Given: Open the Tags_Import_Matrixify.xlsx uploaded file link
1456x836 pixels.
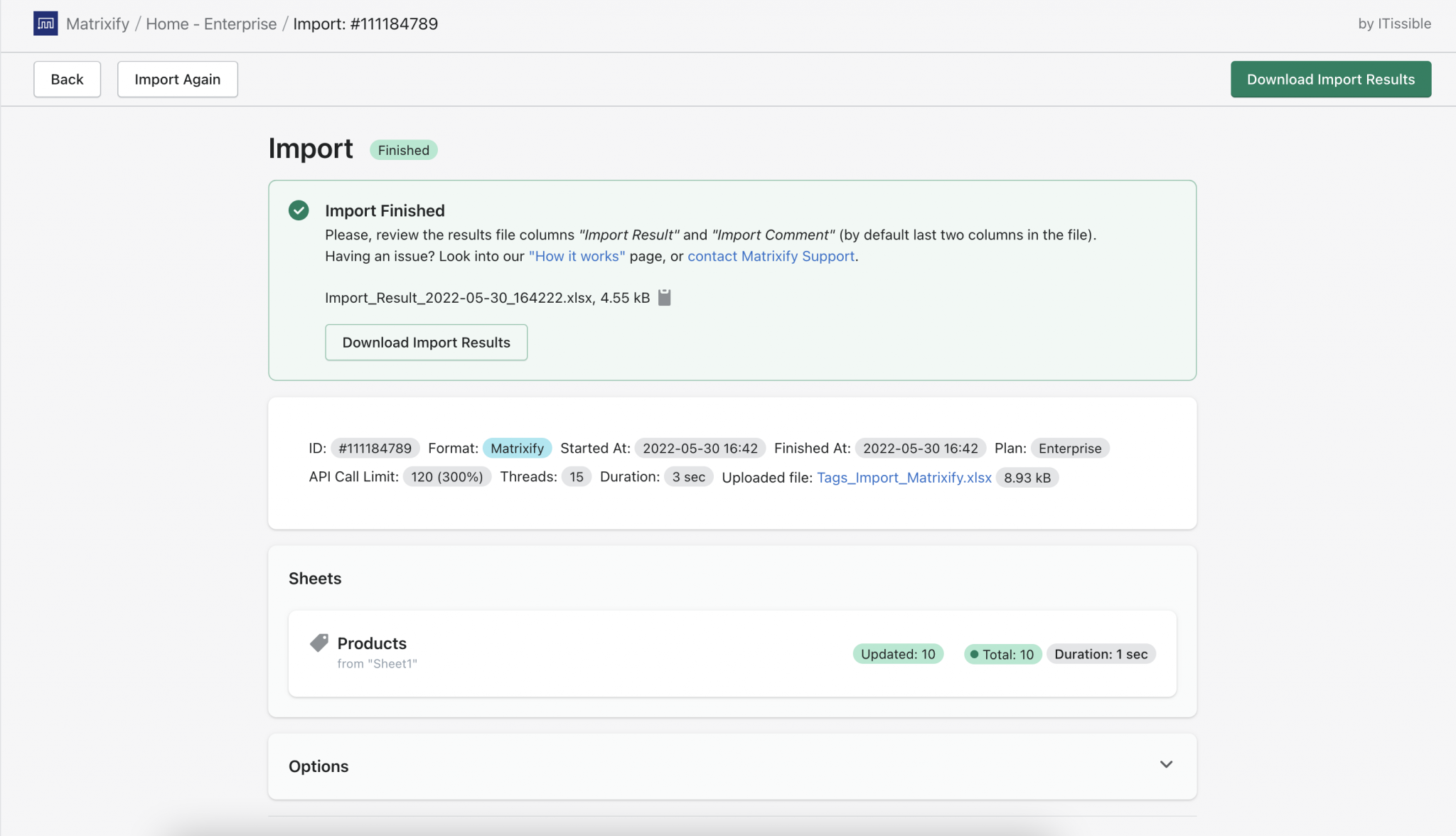Looking at the screenshot, I should click(x=904, y=477).
